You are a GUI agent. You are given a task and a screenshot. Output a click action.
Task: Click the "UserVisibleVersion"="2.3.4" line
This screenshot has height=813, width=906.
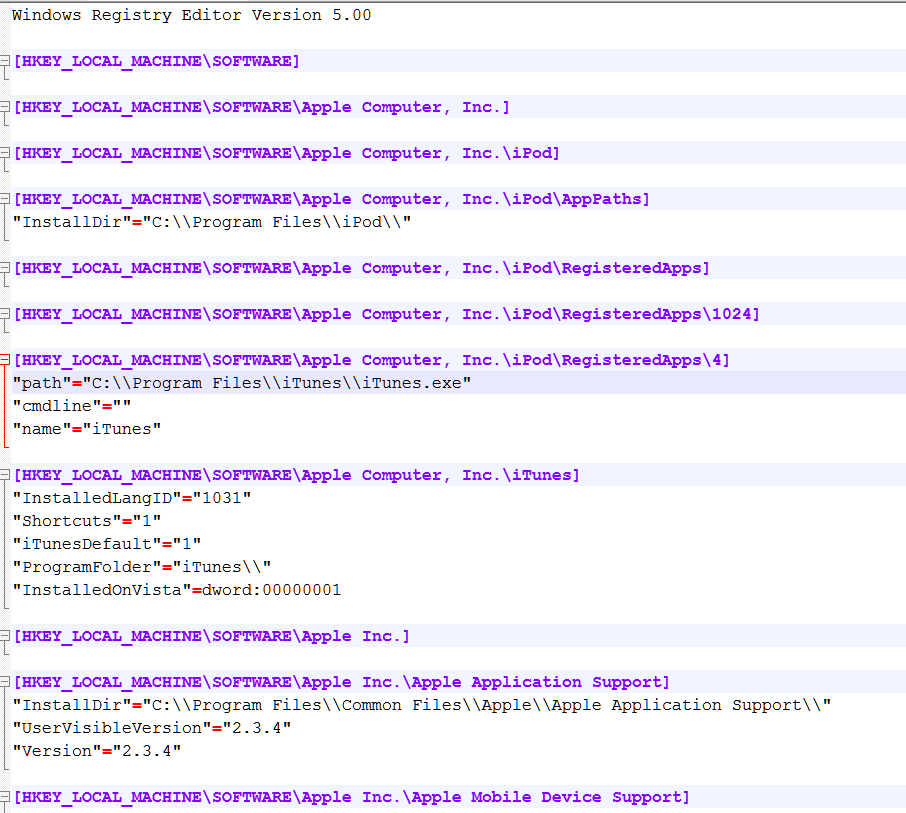[152, 727]
